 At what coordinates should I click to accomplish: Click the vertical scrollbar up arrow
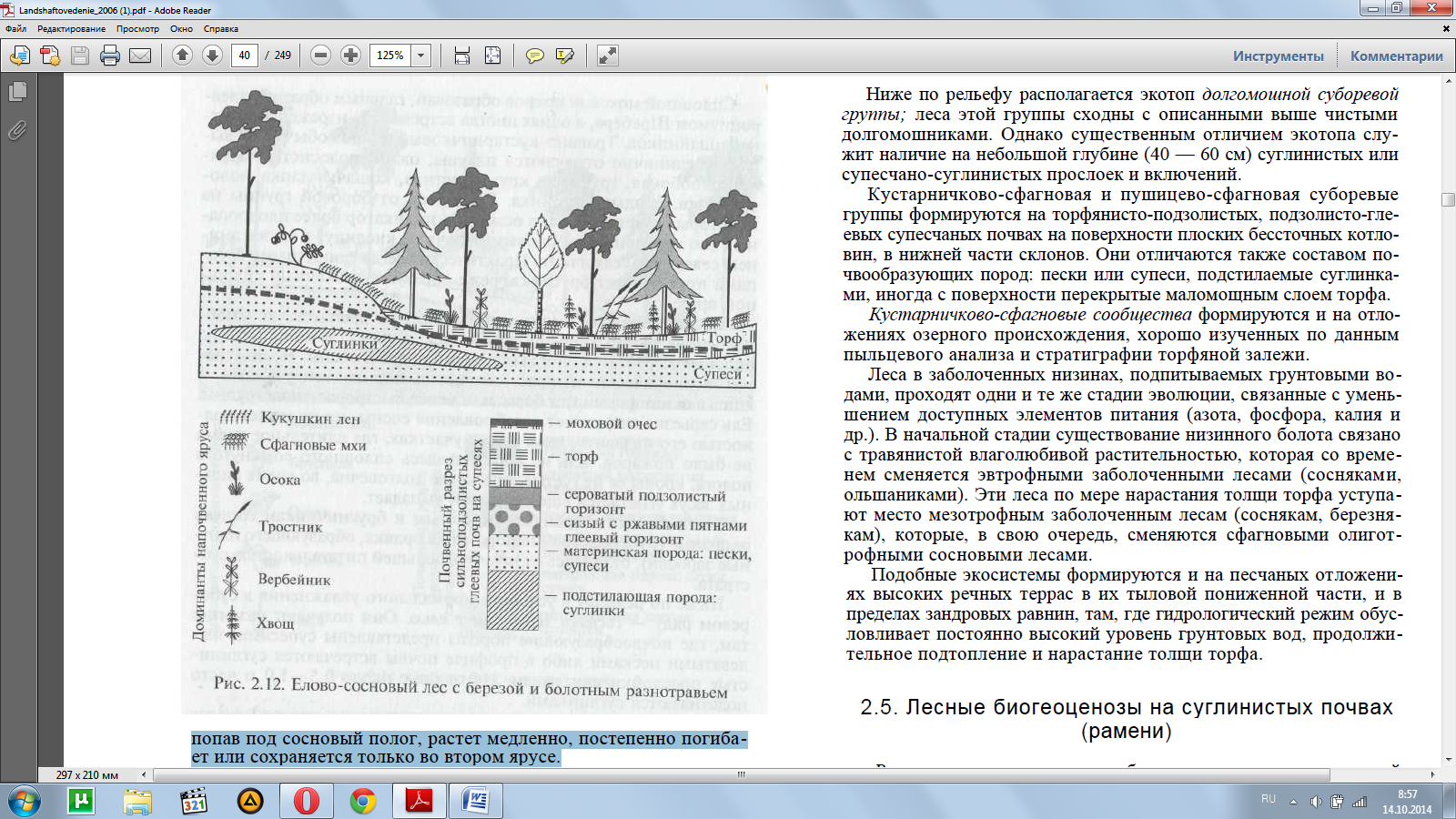(x=1448, y=82)
